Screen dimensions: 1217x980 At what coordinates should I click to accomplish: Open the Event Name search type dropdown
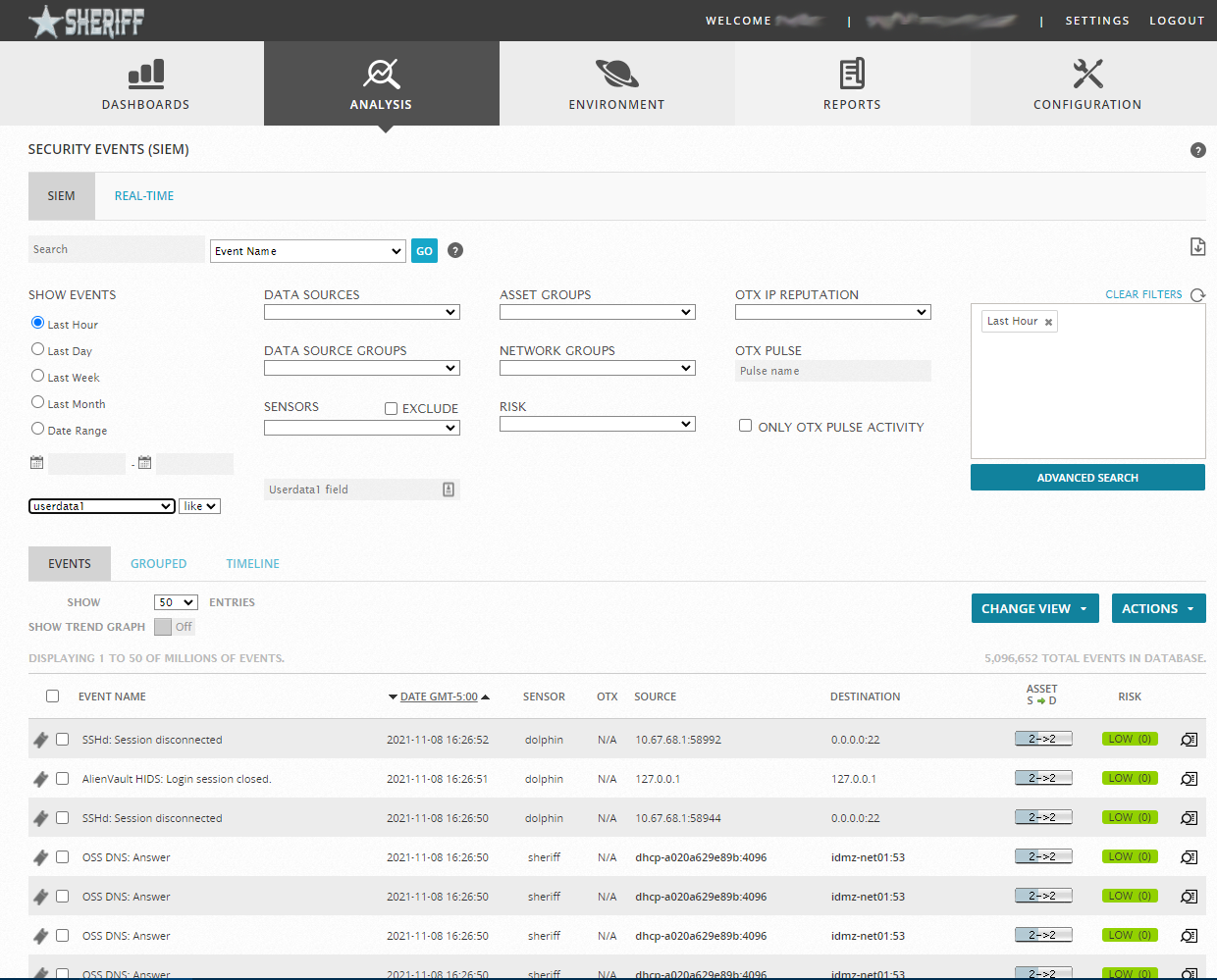308,251
